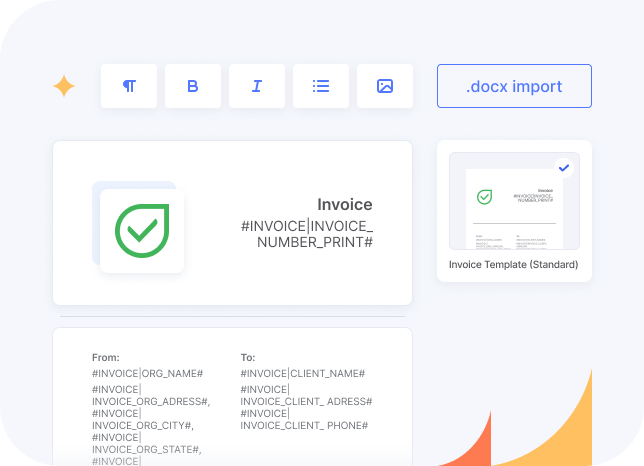Click the To: label
This screenshot has height=466, width=644.
pos(248,357)
